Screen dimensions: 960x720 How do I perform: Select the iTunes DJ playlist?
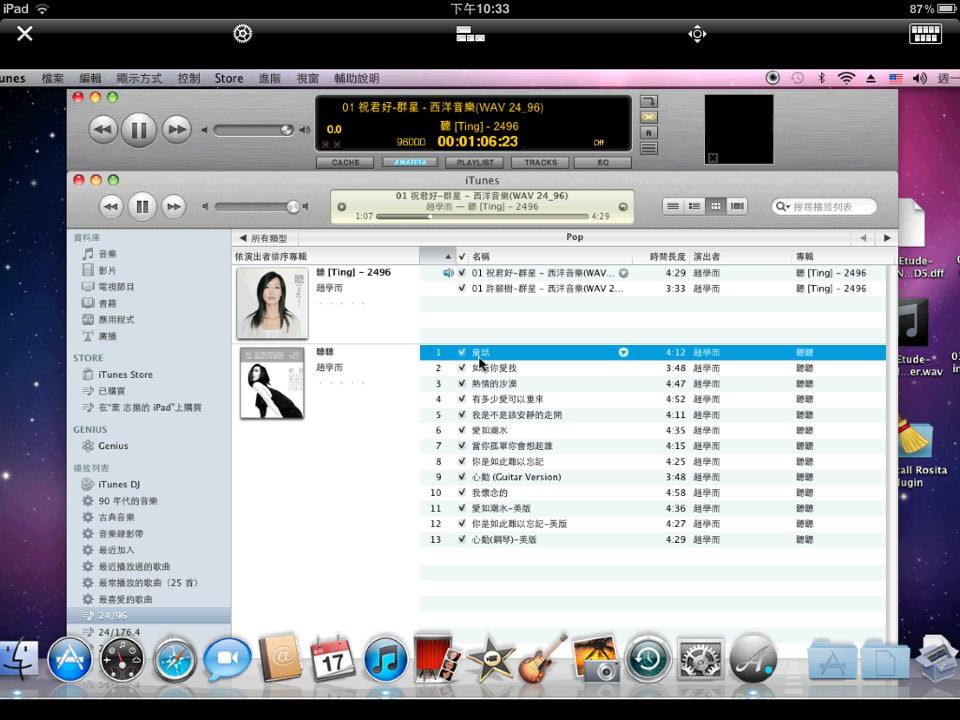click(x=119, y=484)
